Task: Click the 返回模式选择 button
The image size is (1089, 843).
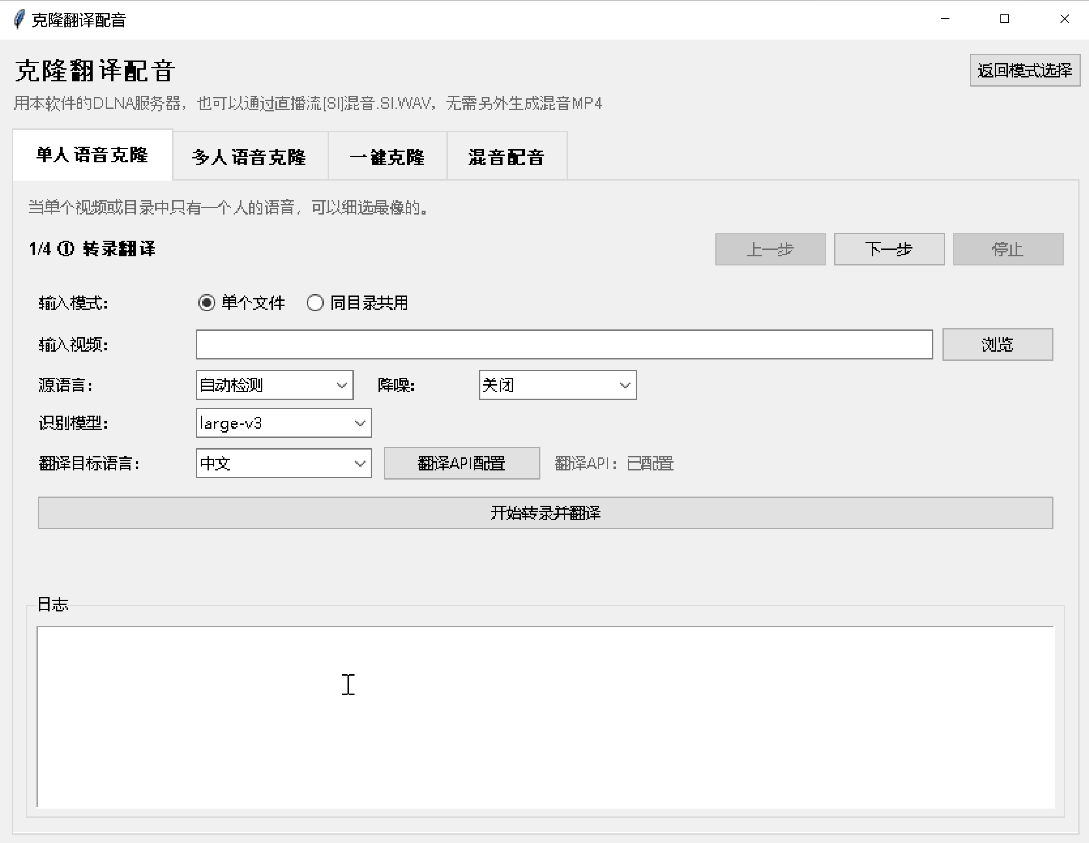Action: tap(1025, 70)
